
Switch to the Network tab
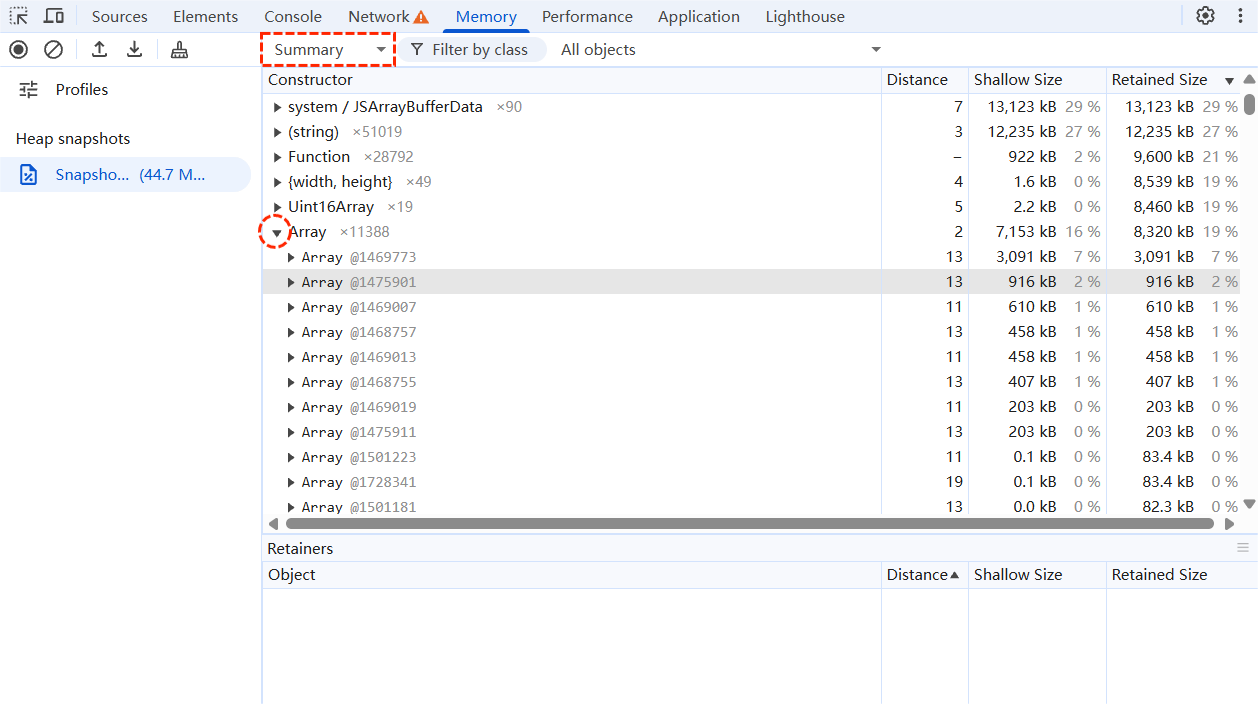tap(388, 16)
